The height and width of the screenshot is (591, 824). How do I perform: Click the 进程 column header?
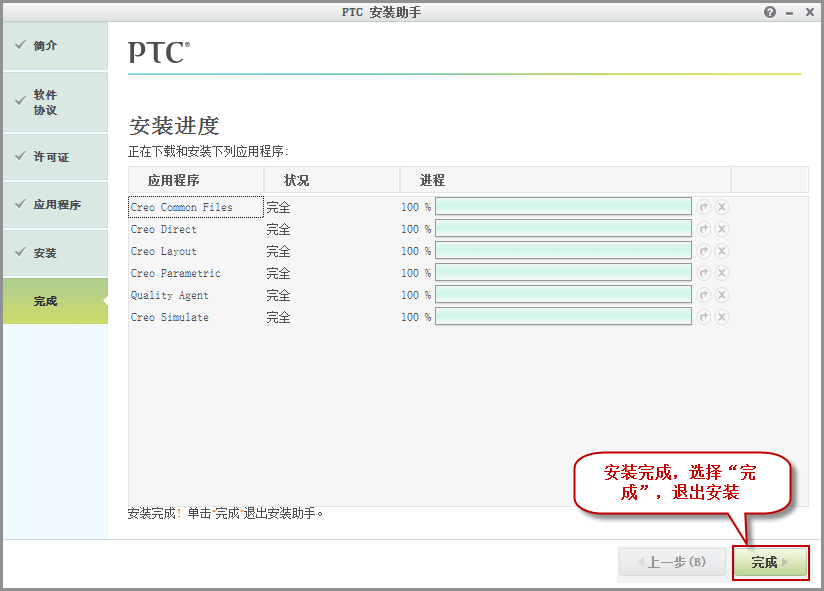tap(565, 180)
